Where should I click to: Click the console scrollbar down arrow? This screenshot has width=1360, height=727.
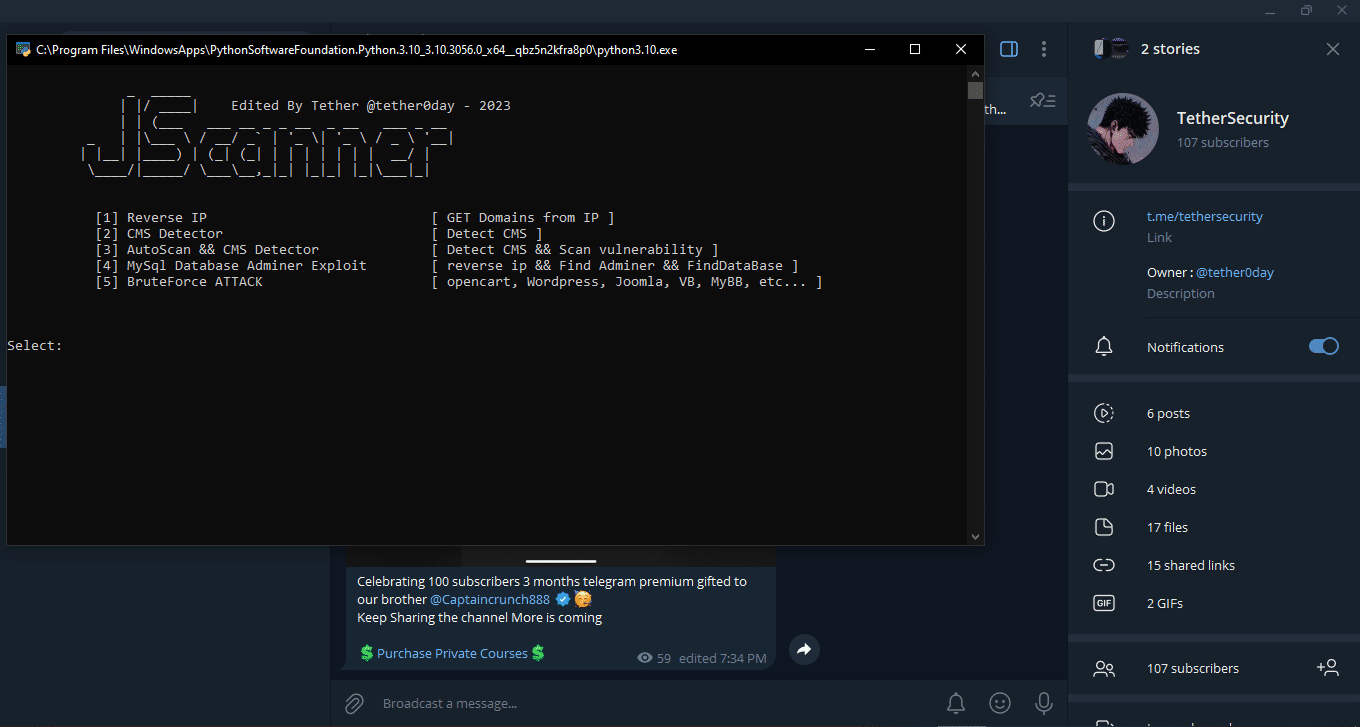click(975, 536)
